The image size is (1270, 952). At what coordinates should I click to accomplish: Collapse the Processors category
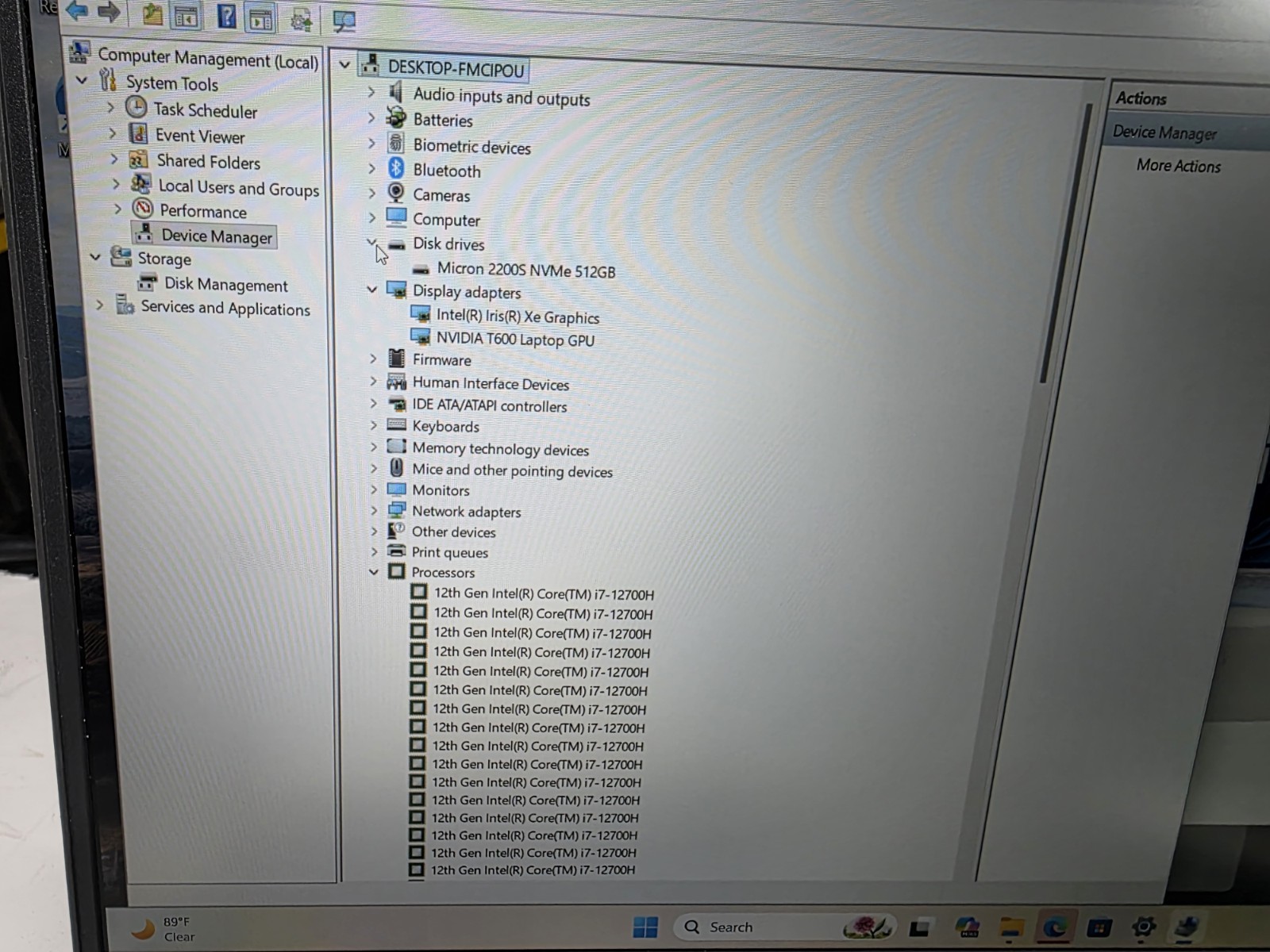point(373,571)
